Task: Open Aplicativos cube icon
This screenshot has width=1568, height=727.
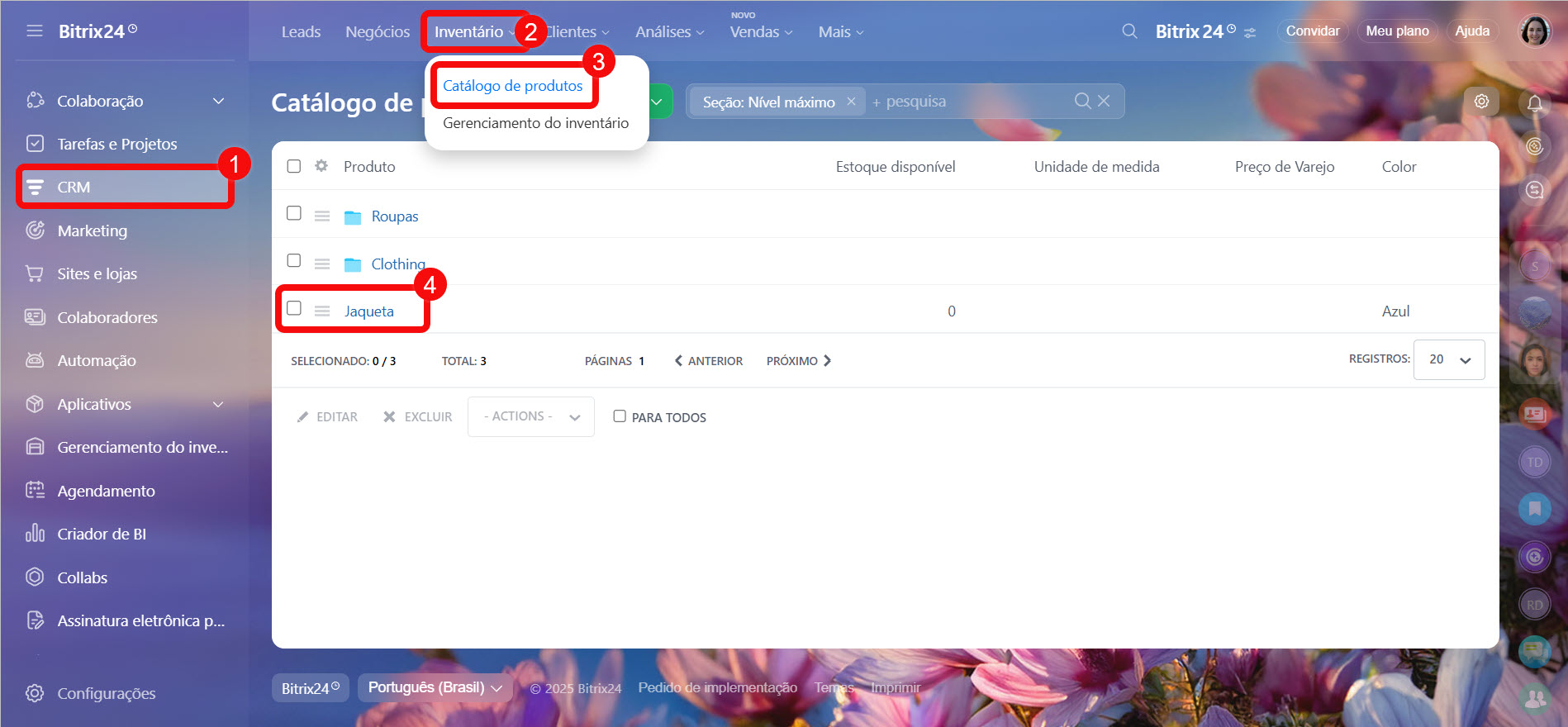Action: [x=35, y=404]
